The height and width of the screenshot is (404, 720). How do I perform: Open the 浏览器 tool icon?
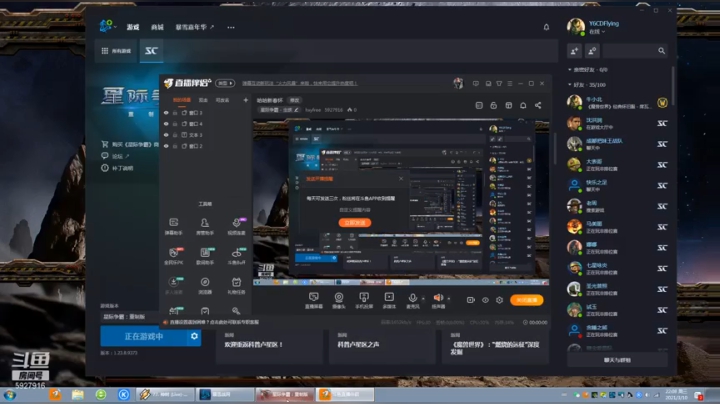pos(205,286)
